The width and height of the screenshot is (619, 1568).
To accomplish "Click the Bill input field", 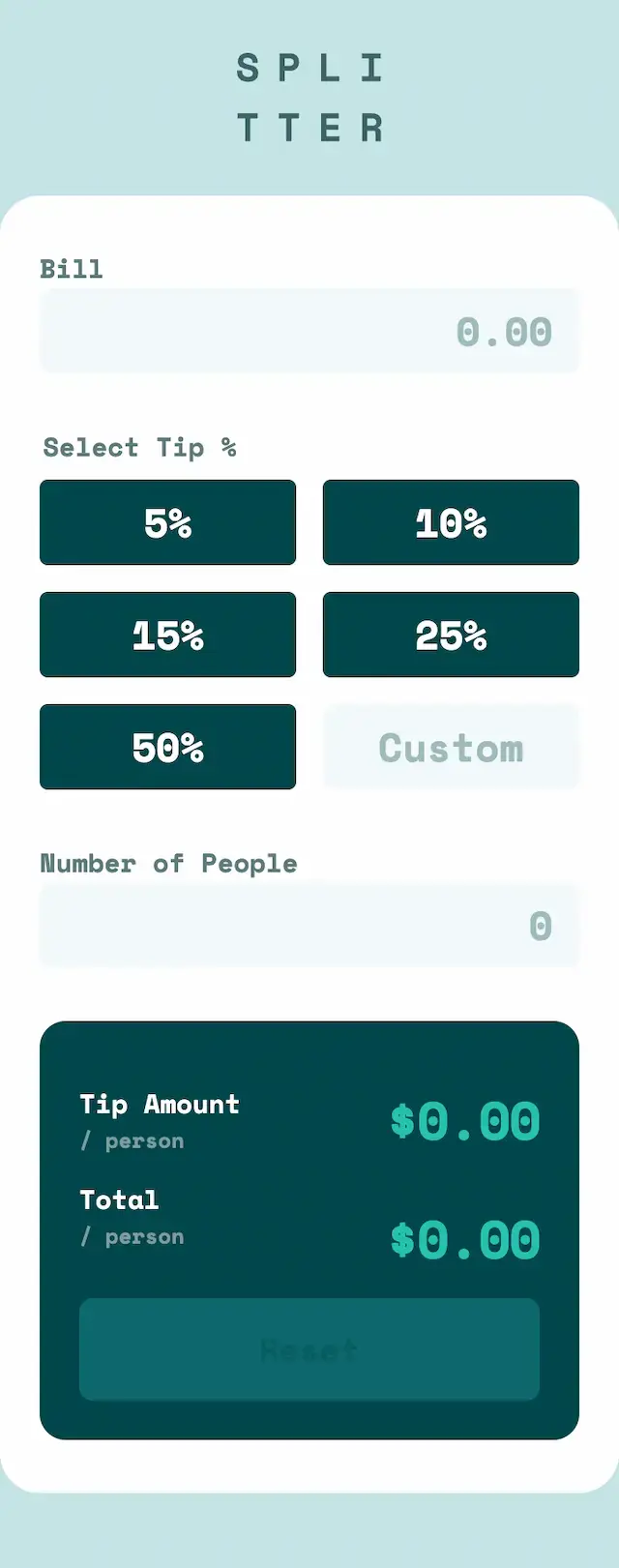I will 309,330.
